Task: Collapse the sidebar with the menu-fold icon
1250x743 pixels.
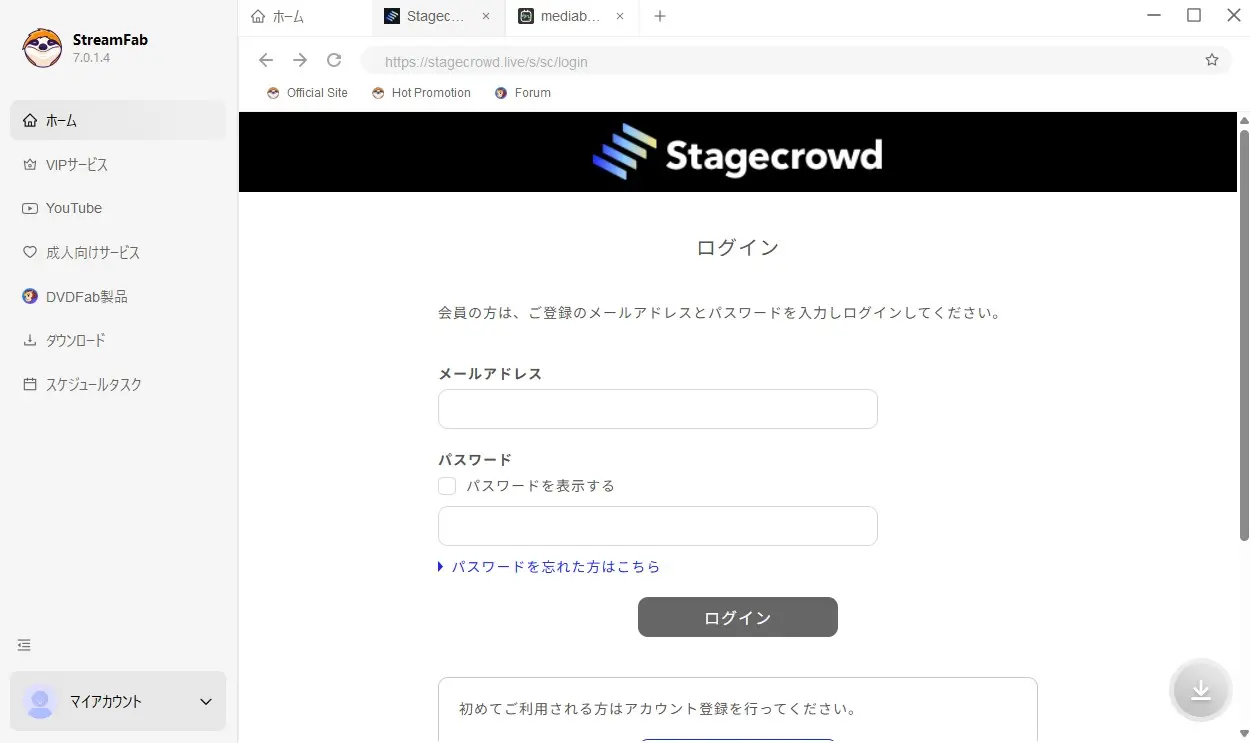Action: tap(24, 645)
